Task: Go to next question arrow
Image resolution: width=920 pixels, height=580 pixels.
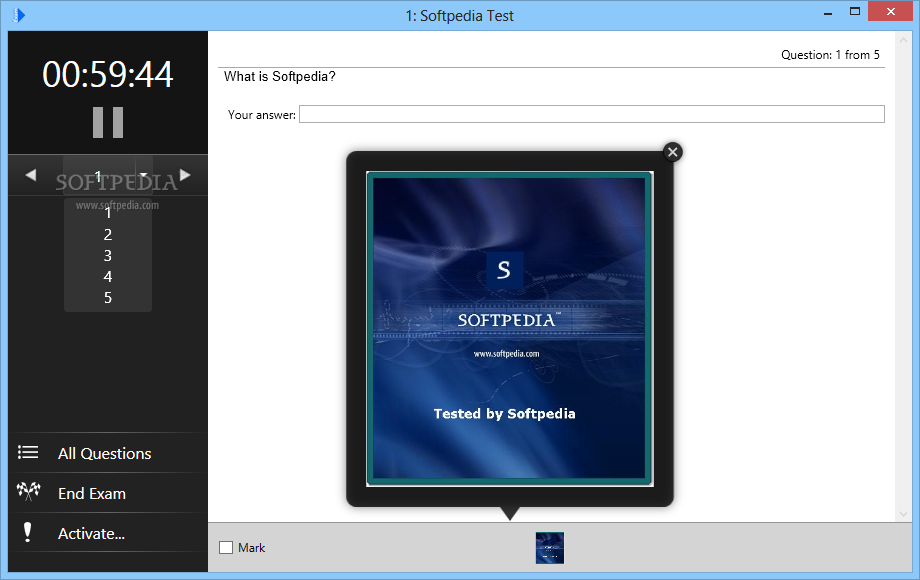Action: tap(185, 175)
